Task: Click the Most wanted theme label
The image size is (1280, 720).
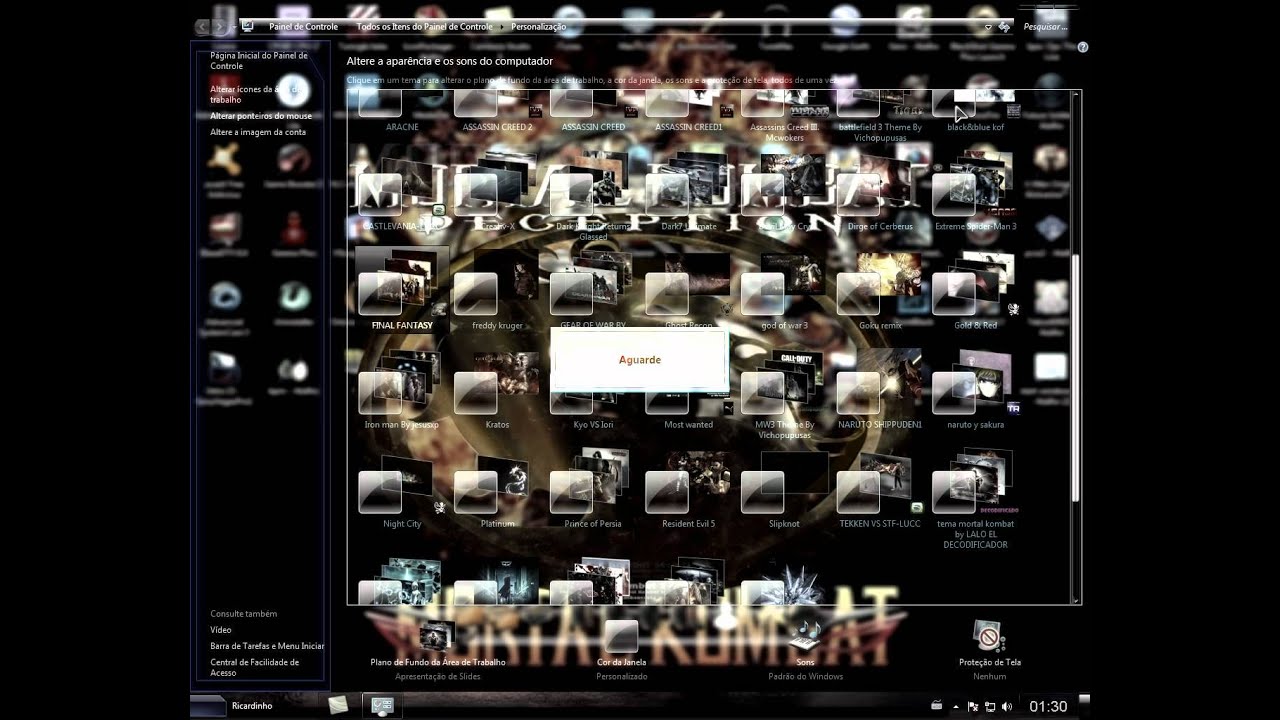Action: click(689, 424)
